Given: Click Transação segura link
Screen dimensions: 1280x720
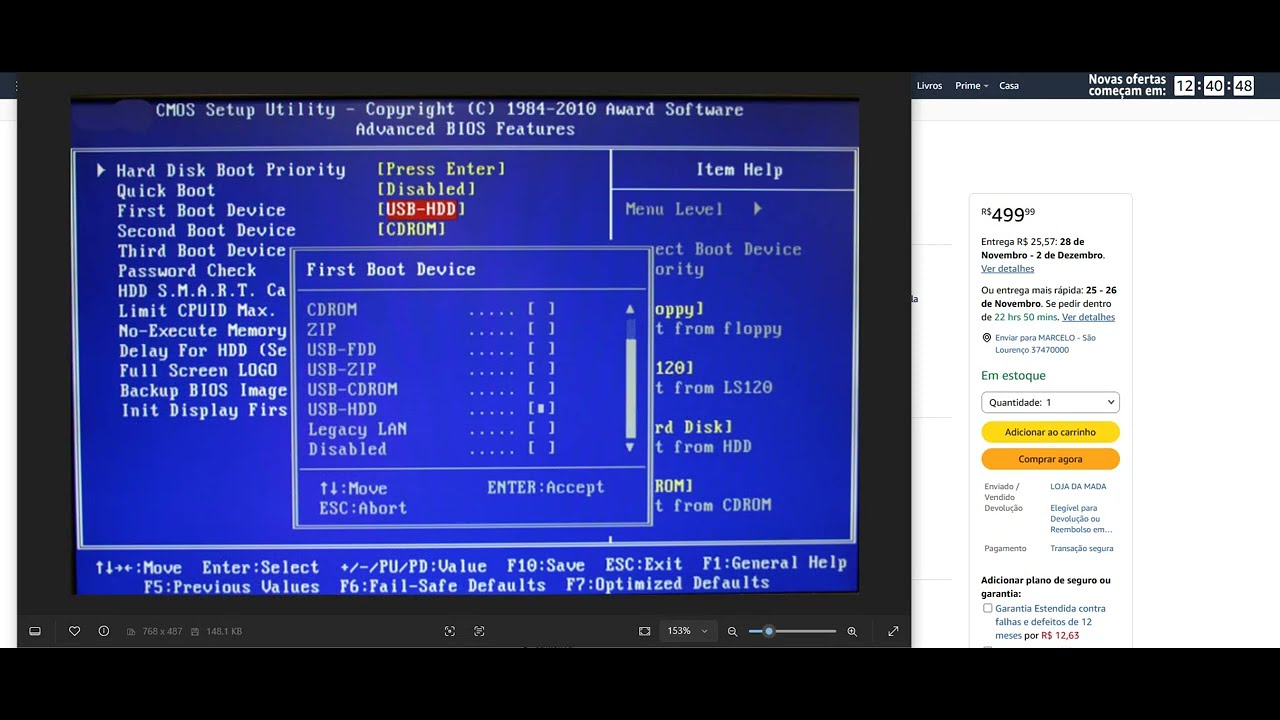Looking at the screenshot, I should point(1081,548).
